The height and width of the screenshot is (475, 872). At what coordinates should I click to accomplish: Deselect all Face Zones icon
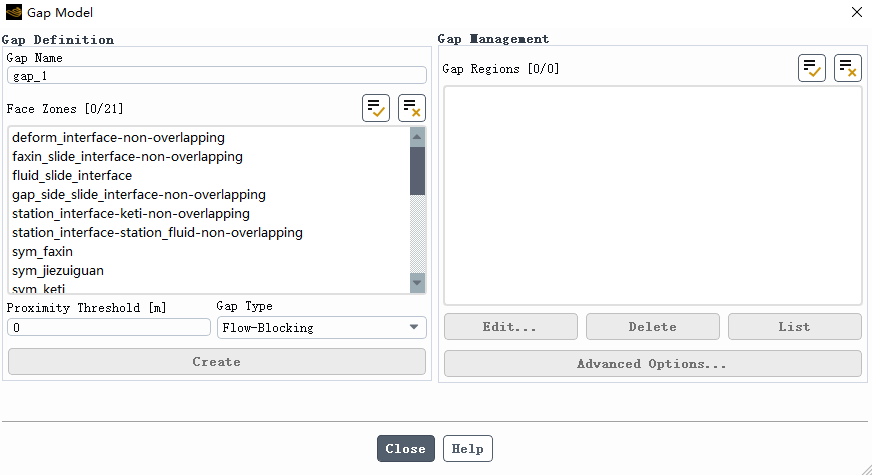pyautogui.click(x=412, y=108)
